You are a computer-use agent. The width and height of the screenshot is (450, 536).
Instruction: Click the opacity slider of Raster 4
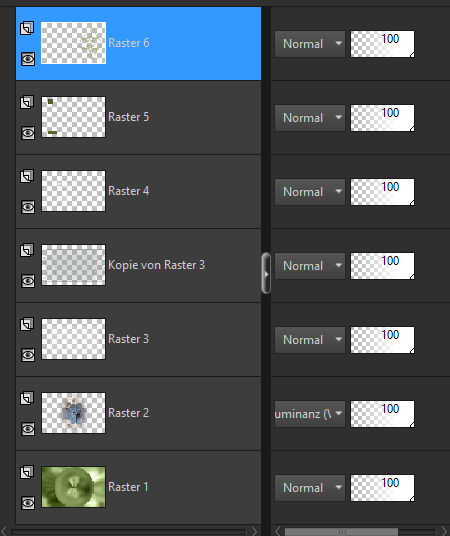coord(383,192)
